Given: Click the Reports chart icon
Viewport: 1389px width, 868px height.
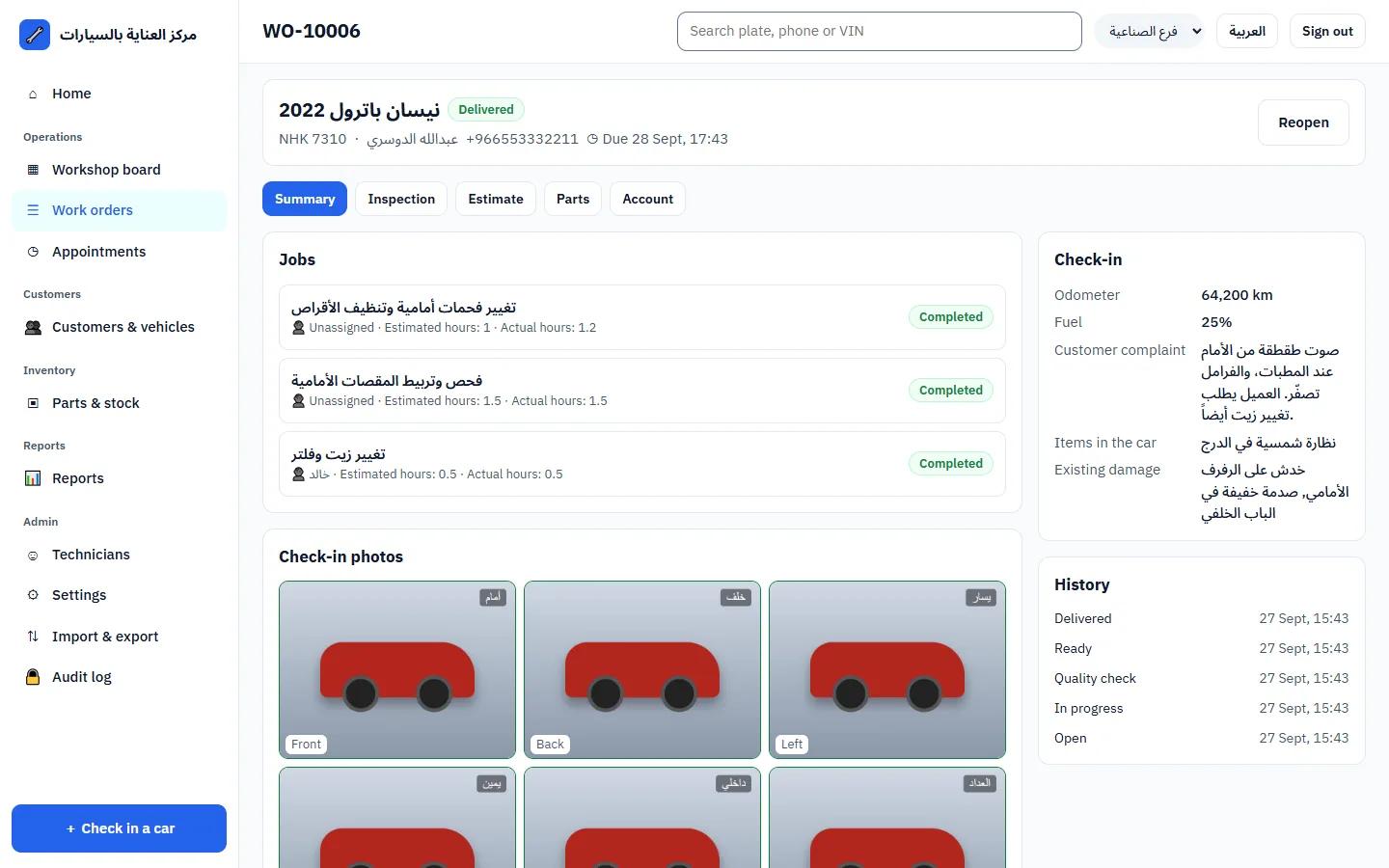Looking at the screenshot, I should 33,478.
